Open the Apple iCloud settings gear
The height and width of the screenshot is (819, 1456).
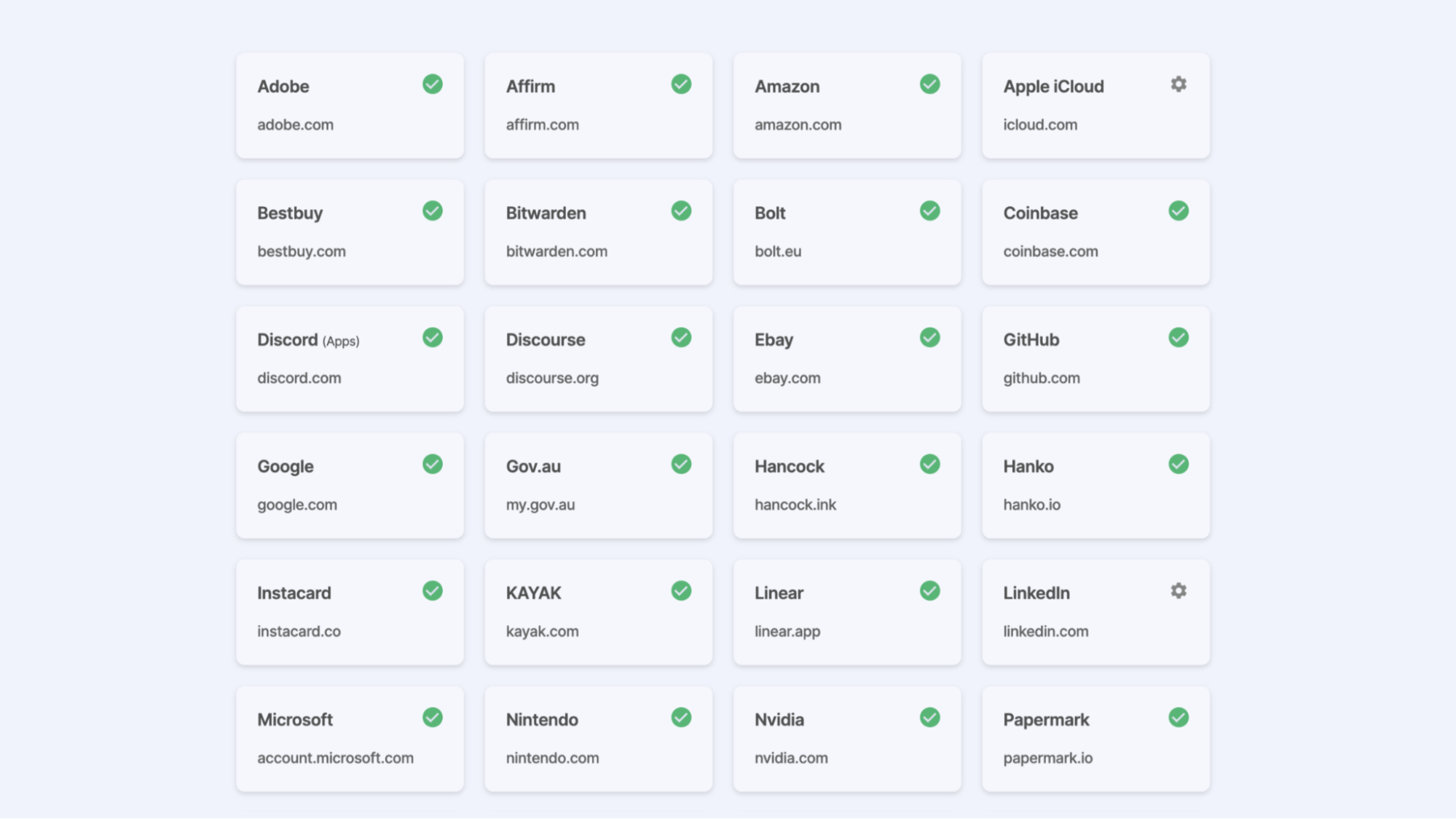click(x=1178, y=84)
